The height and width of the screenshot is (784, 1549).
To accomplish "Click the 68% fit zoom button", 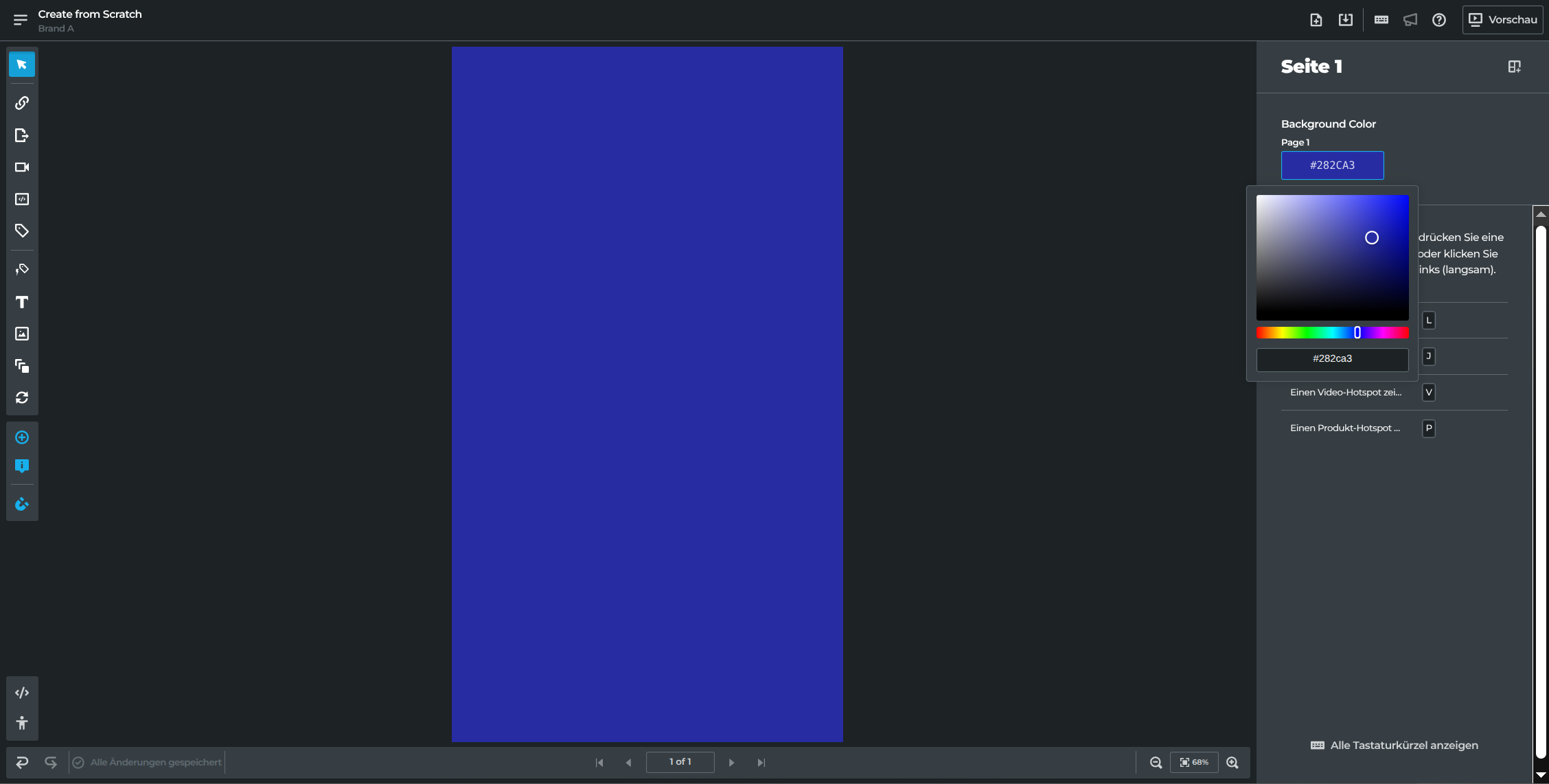I will (x=1194, y=763).
